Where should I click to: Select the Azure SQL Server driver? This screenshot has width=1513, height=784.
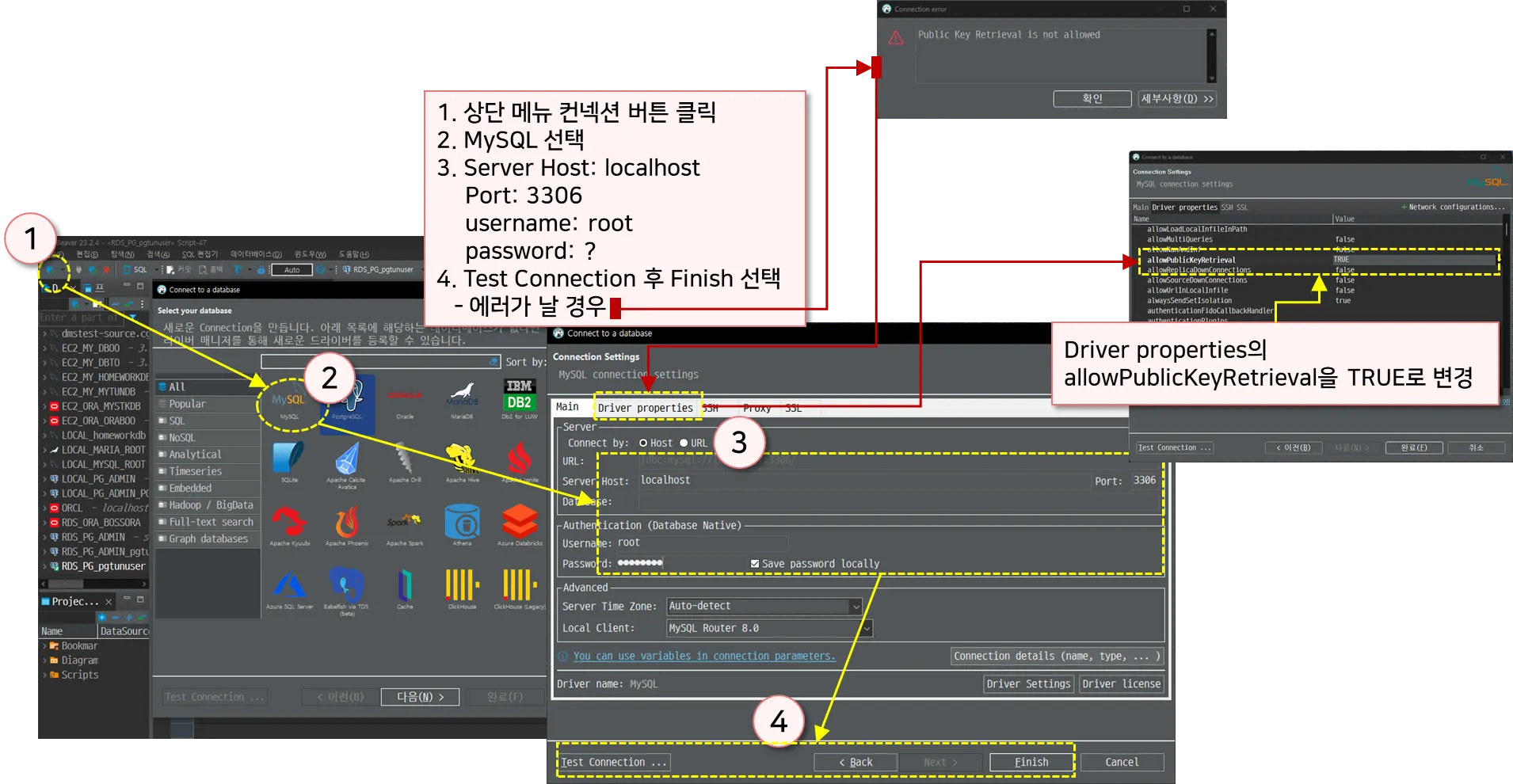pyautogui.click(x=289, y=589)
